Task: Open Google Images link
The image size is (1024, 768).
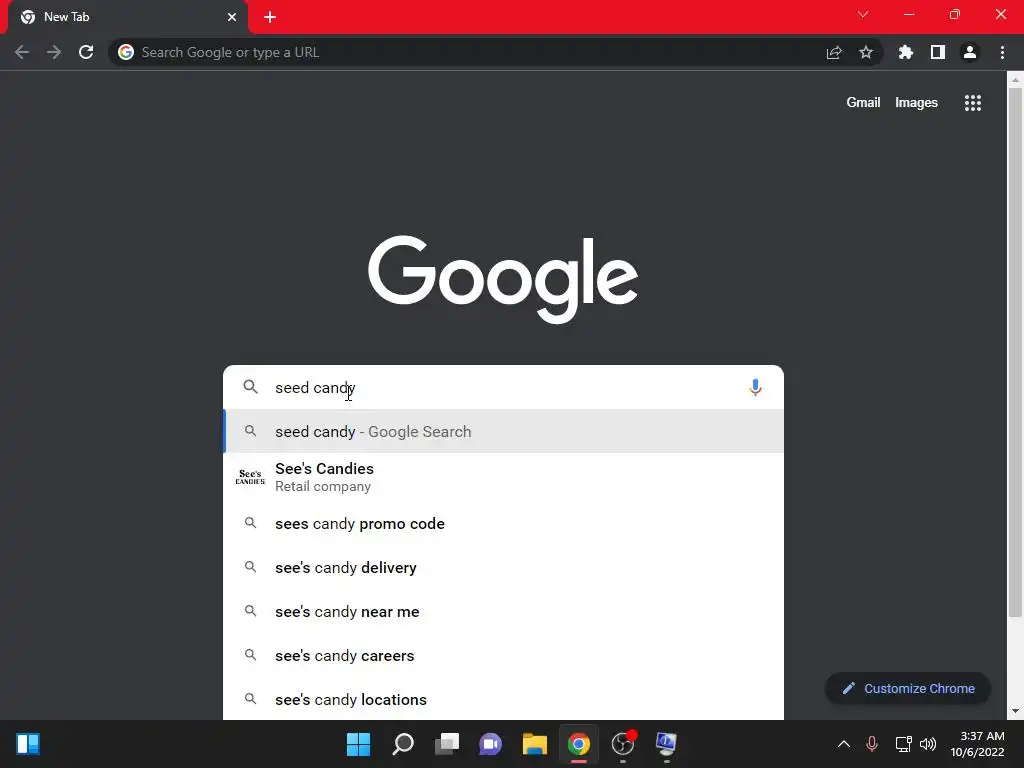Action: tap(916, 103)
